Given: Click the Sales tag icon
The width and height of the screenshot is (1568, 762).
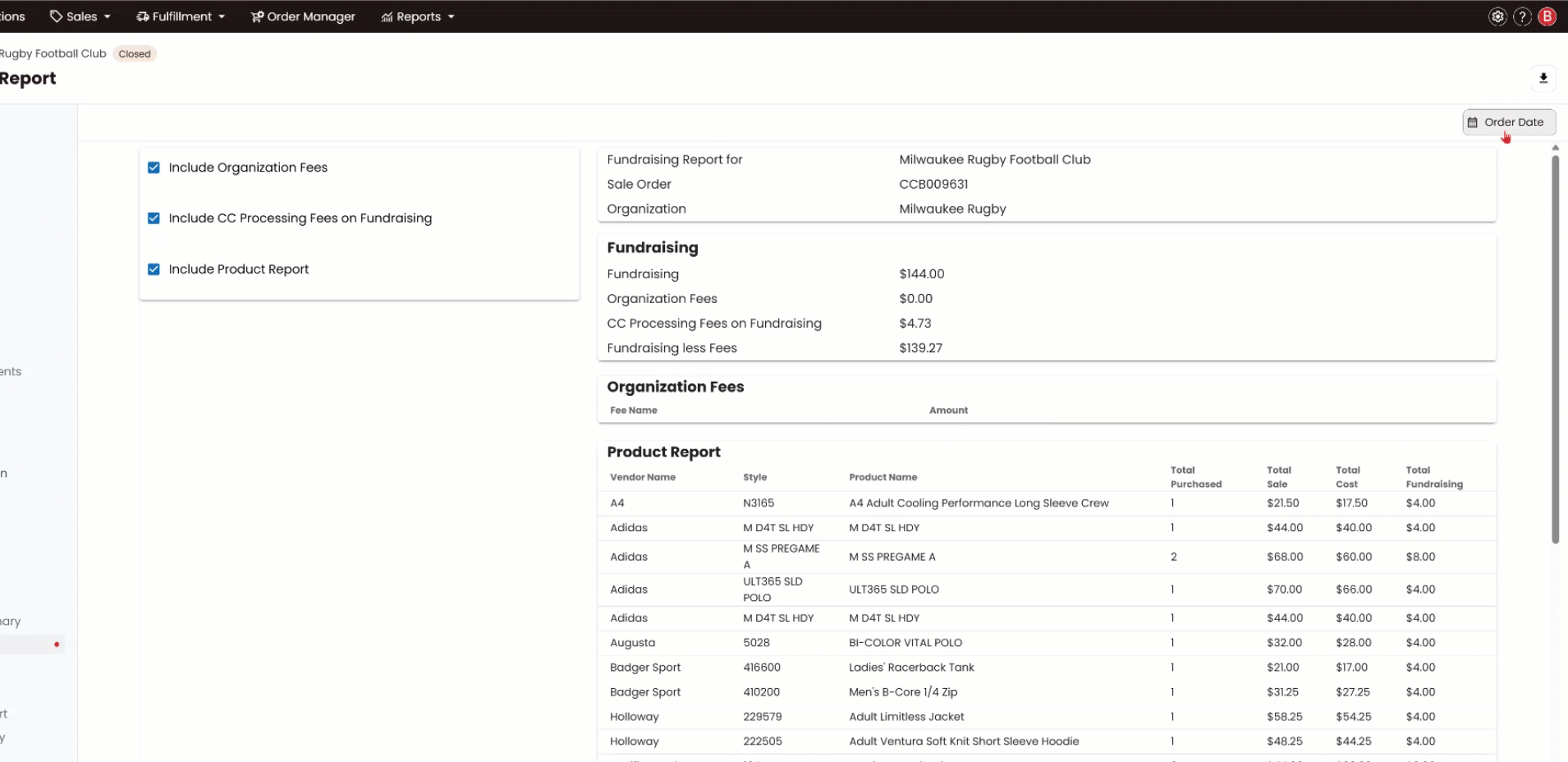Looking at the screenshot, I should click(x=56, y=16).
